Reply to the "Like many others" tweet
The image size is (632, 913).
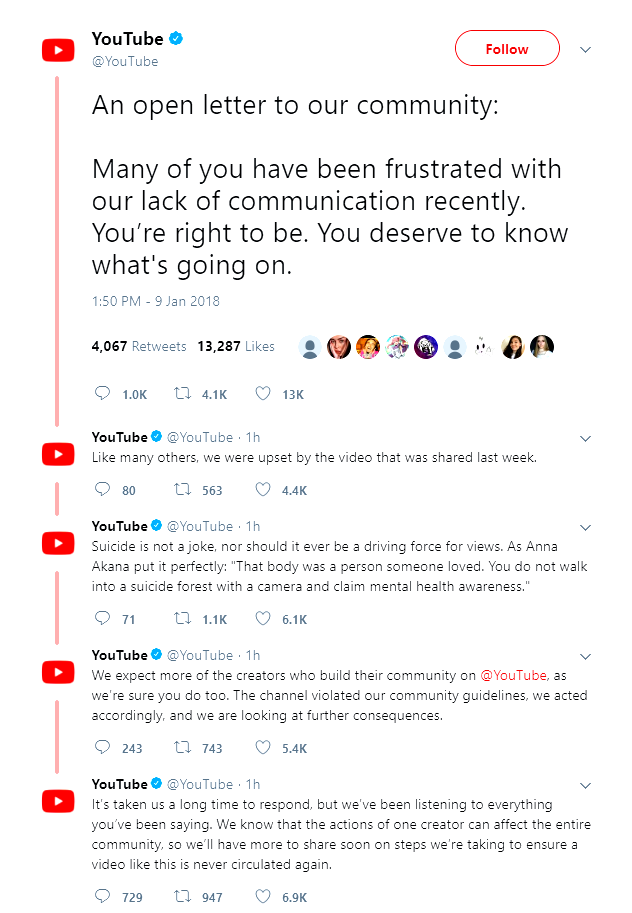[102, 490]
